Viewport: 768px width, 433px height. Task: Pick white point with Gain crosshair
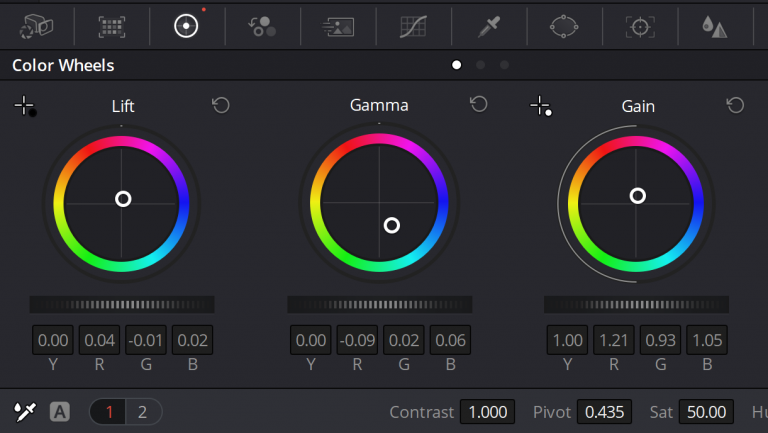pyautogui.click(x=541, y=106)
